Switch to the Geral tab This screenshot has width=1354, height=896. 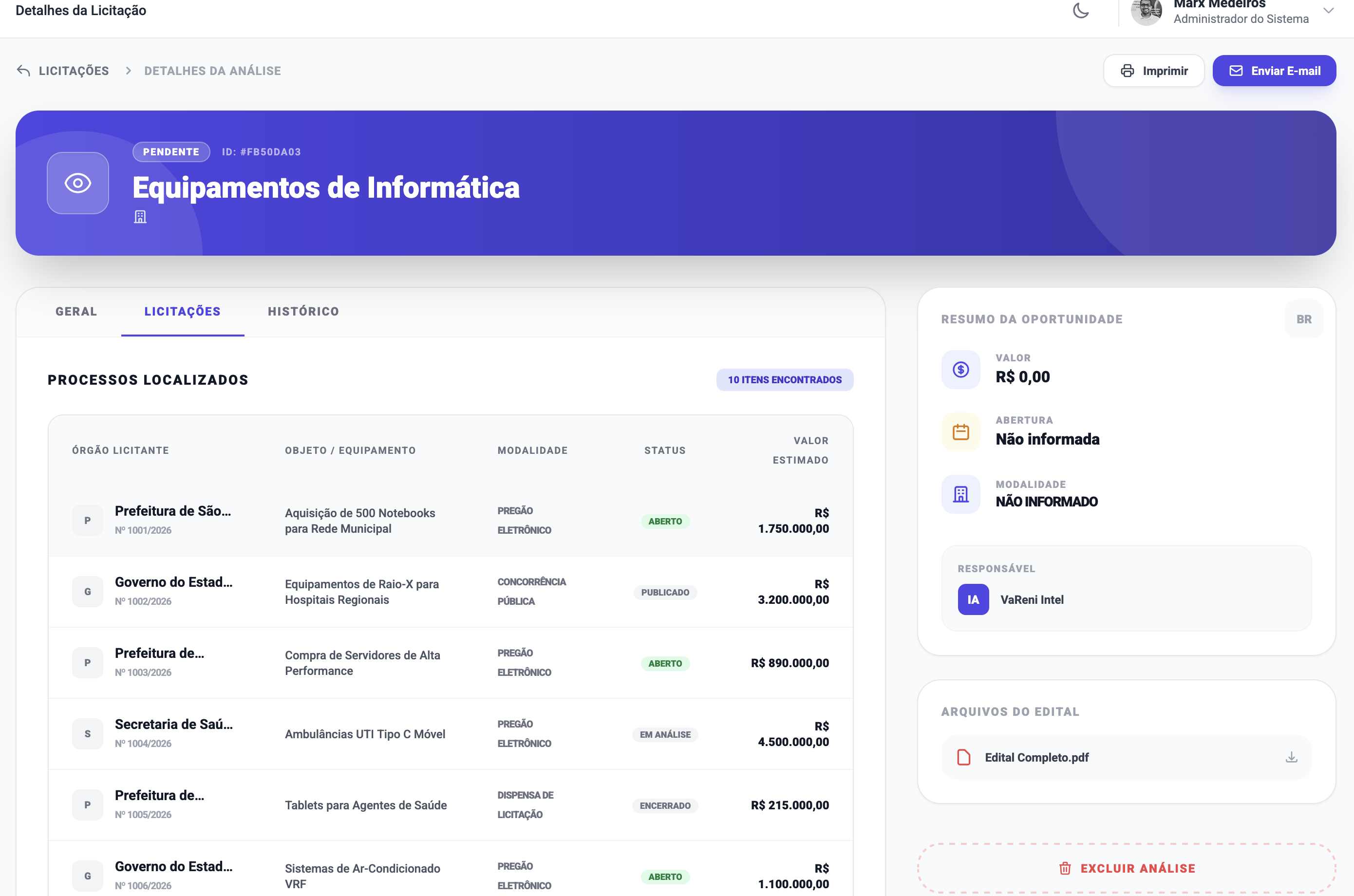click(x=76, y=312)
